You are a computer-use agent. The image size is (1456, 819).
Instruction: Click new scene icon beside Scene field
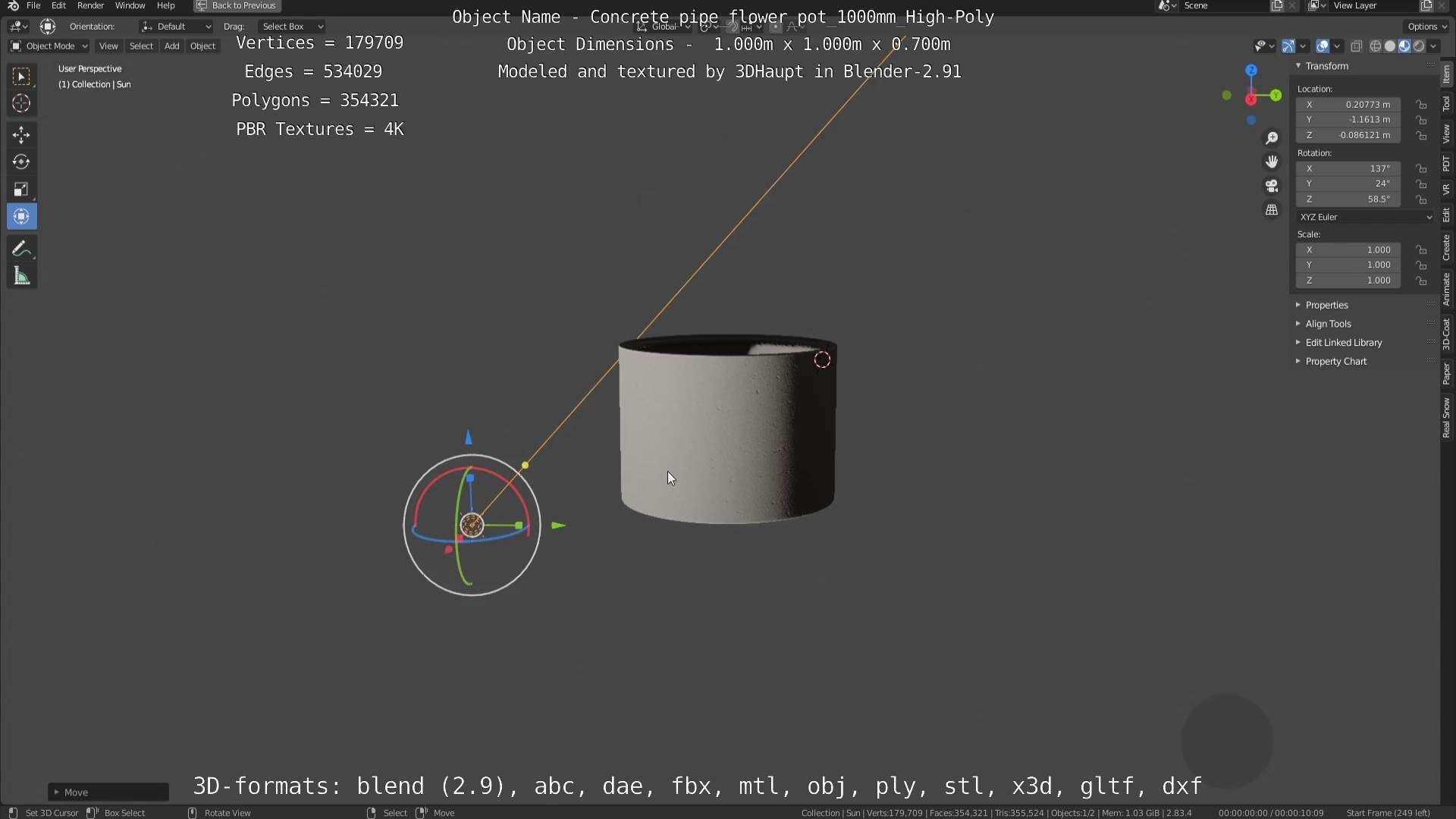[x=1277, y=6]
